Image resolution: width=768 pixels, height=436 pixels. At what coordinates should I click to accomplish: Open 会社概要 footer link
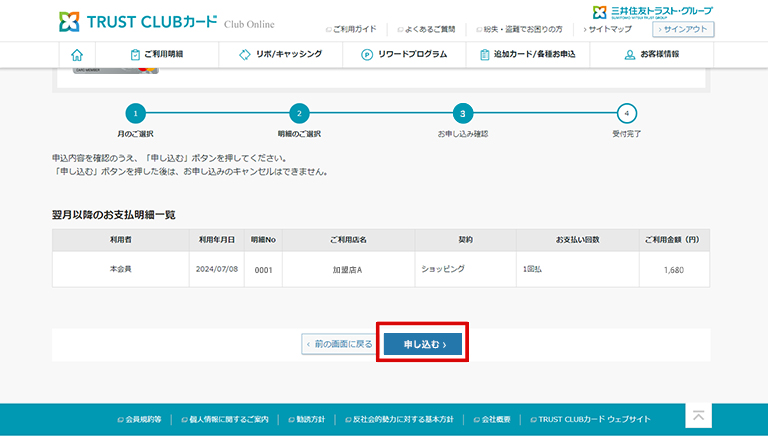pos(492,419)
